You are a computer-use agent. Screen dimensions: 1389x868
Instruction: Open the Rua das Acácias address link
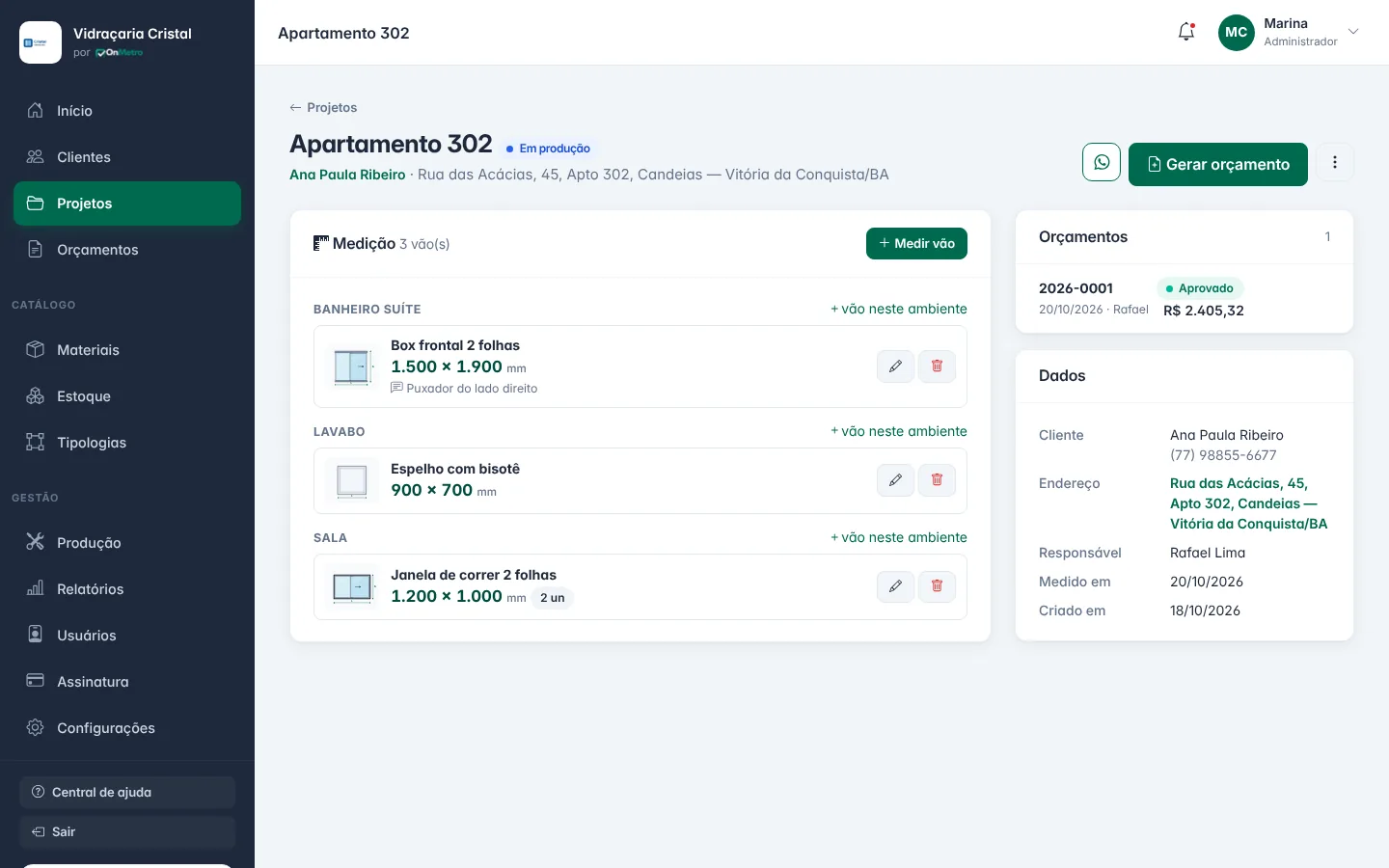(x=1249, y=503)
